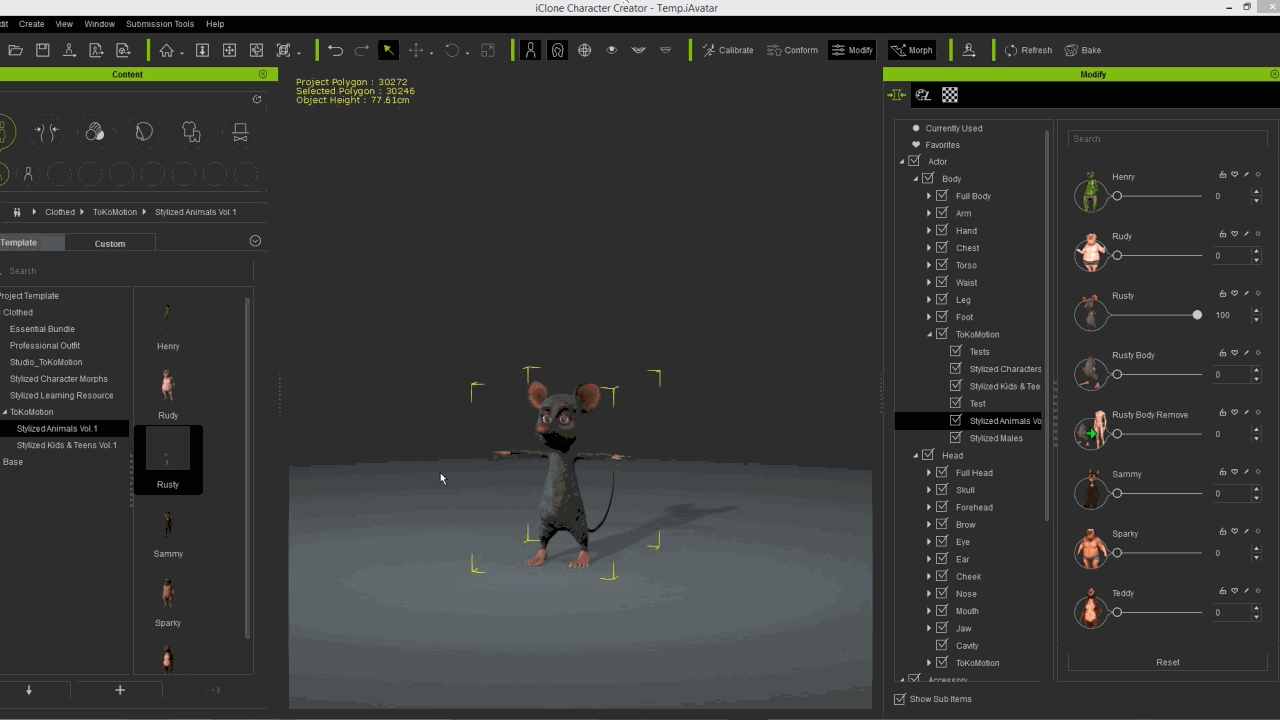Expand the Leg tree node

[929, 300]
